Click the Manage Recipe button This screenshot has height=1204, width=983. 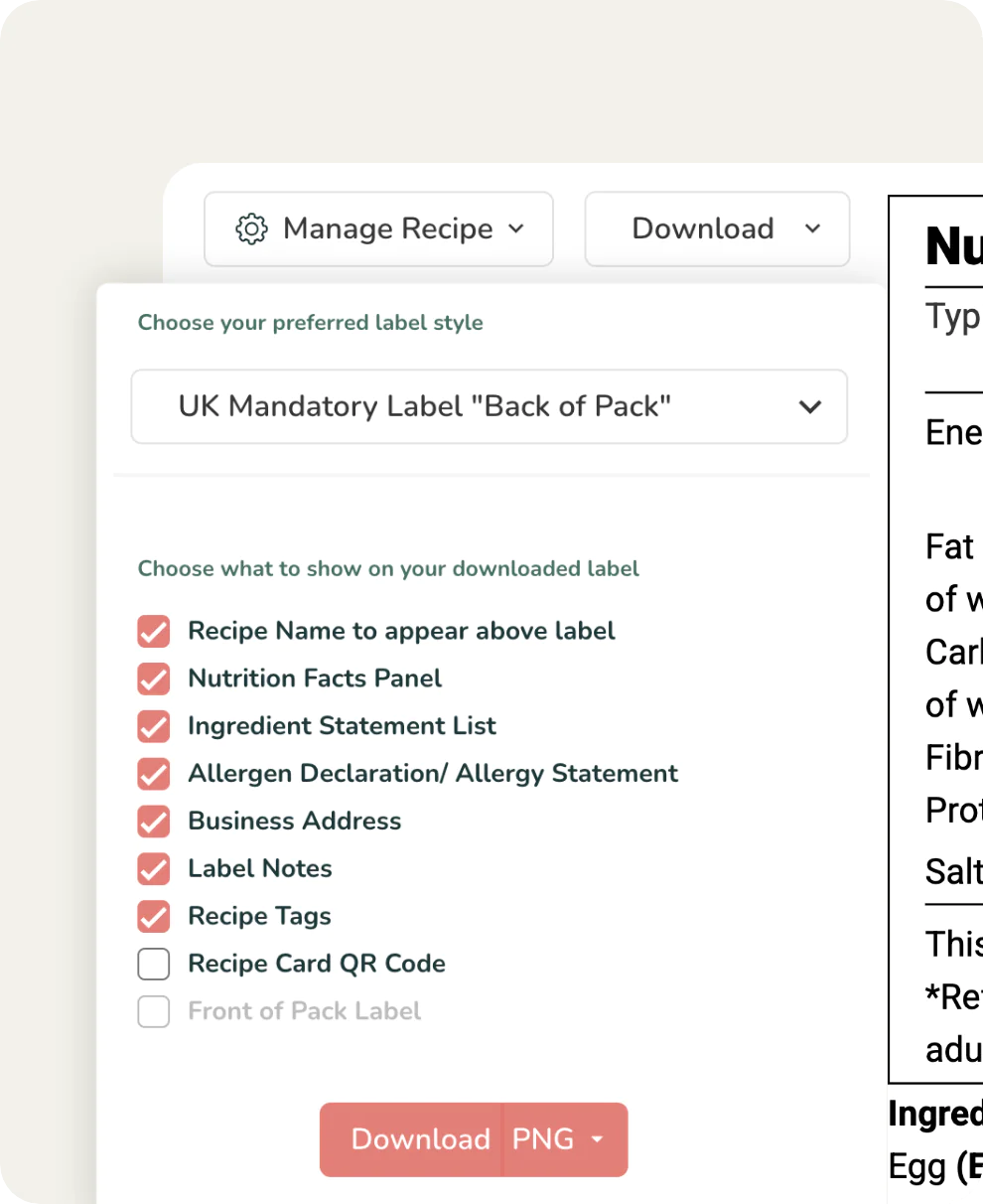click(377, 228)
